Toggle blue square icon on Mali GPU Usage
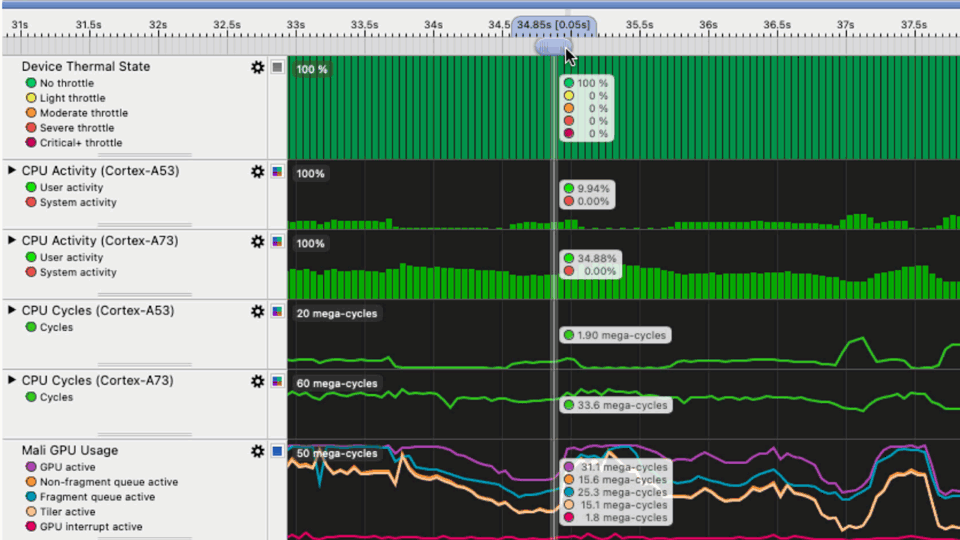Image resolution: width=960 pixels, height=540 pixels. (x=277, y=452)
